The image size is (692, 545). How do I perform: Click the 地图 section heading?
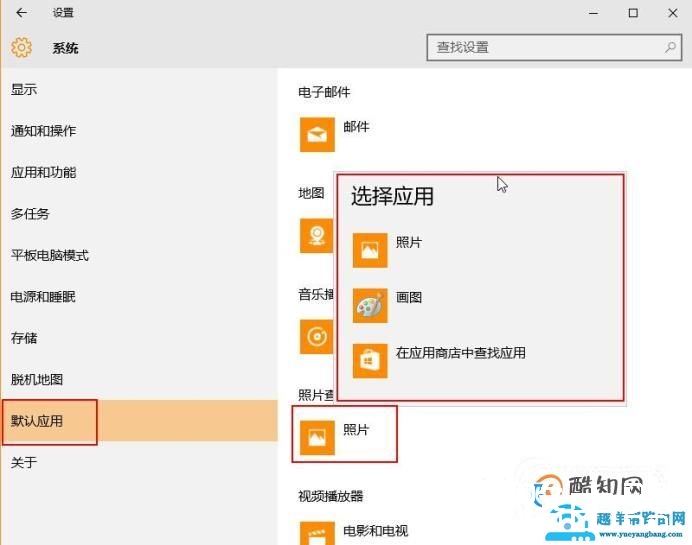coord(311,193)
